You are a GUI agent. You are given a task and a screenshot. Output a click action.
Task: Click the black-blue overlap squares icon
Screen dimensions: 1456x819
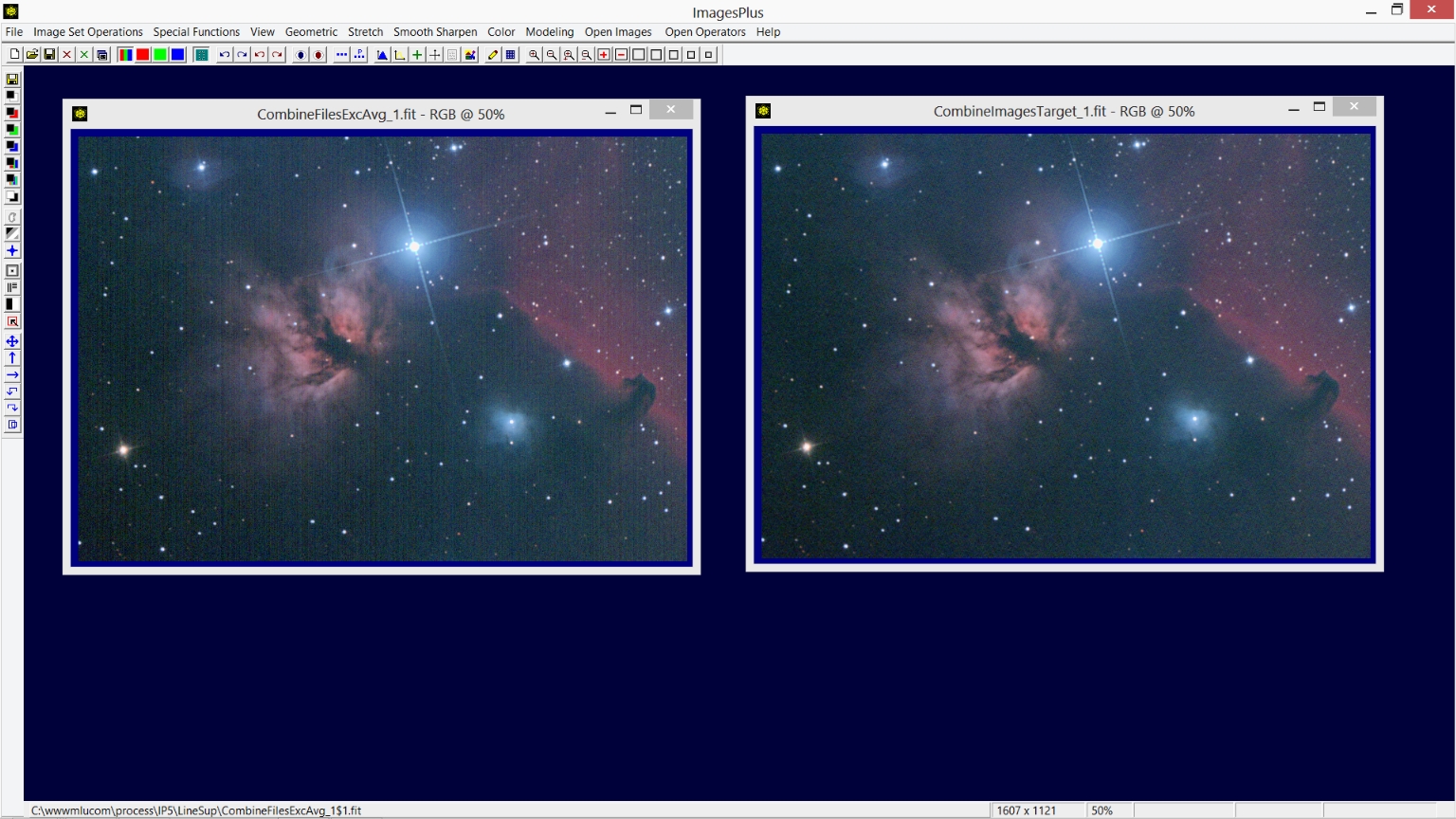(12, 146)
